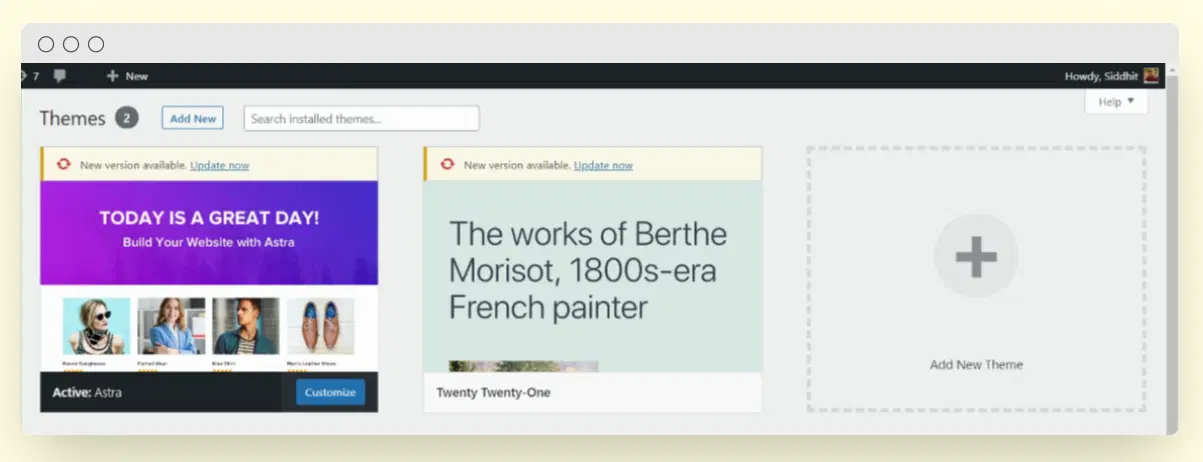Image resolution: width=1203 pixels, height=462 pixels.
Task: Click the large plus icon for new theme
Action: tap(975, 257)
